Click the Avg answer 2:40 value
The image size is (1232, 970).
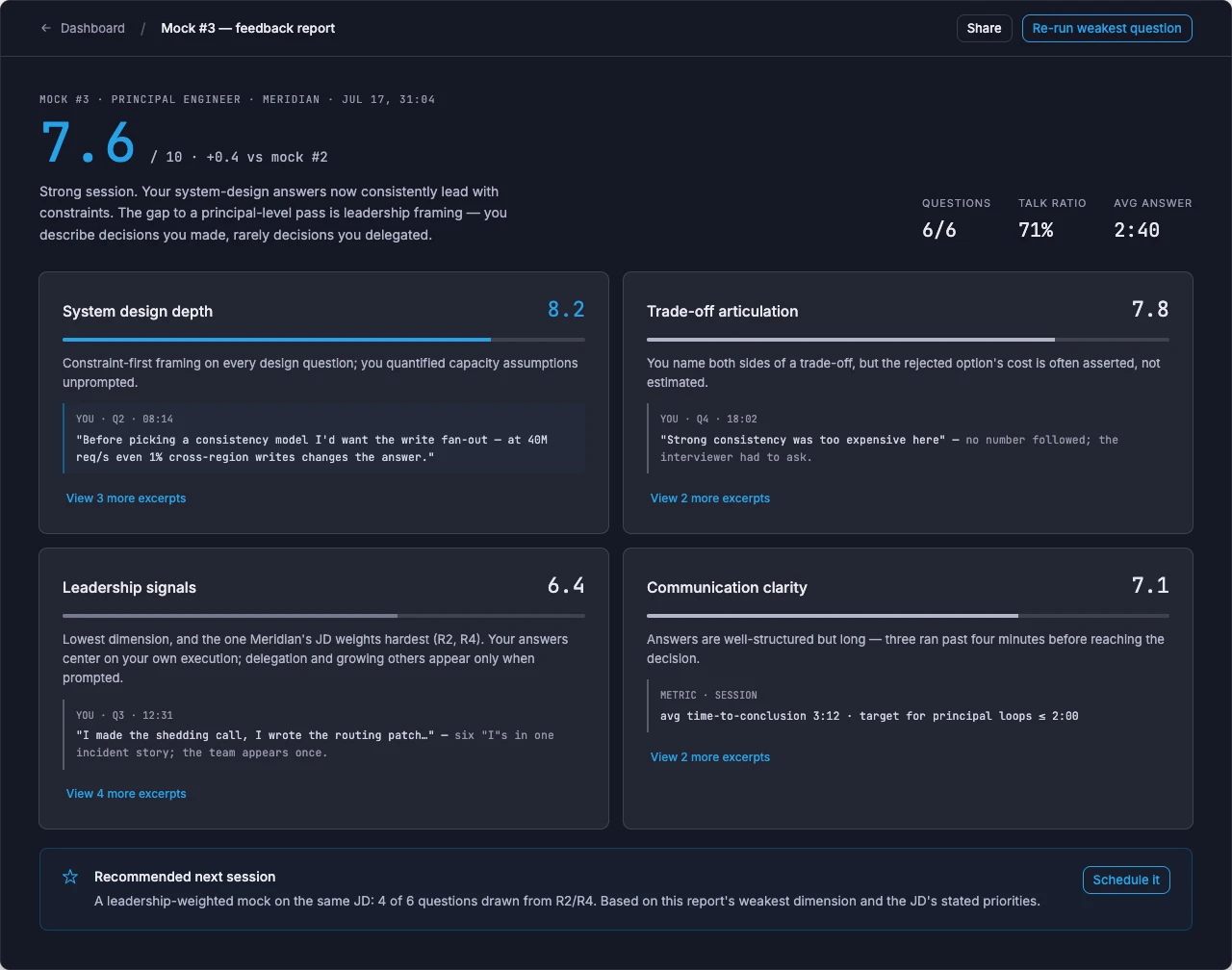point(1137,230)
